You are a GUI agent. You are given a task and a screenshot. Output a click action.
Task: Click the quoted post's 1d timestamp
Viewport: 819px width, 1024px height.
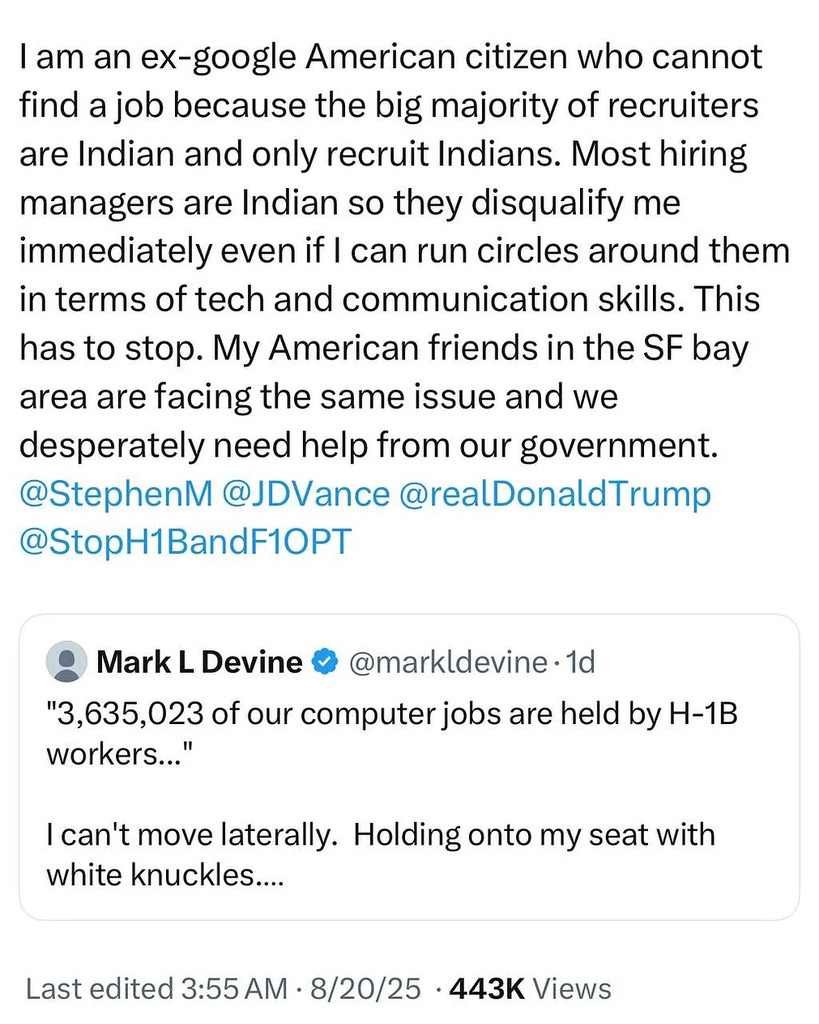pyautogui.click(x=580, y=662)
